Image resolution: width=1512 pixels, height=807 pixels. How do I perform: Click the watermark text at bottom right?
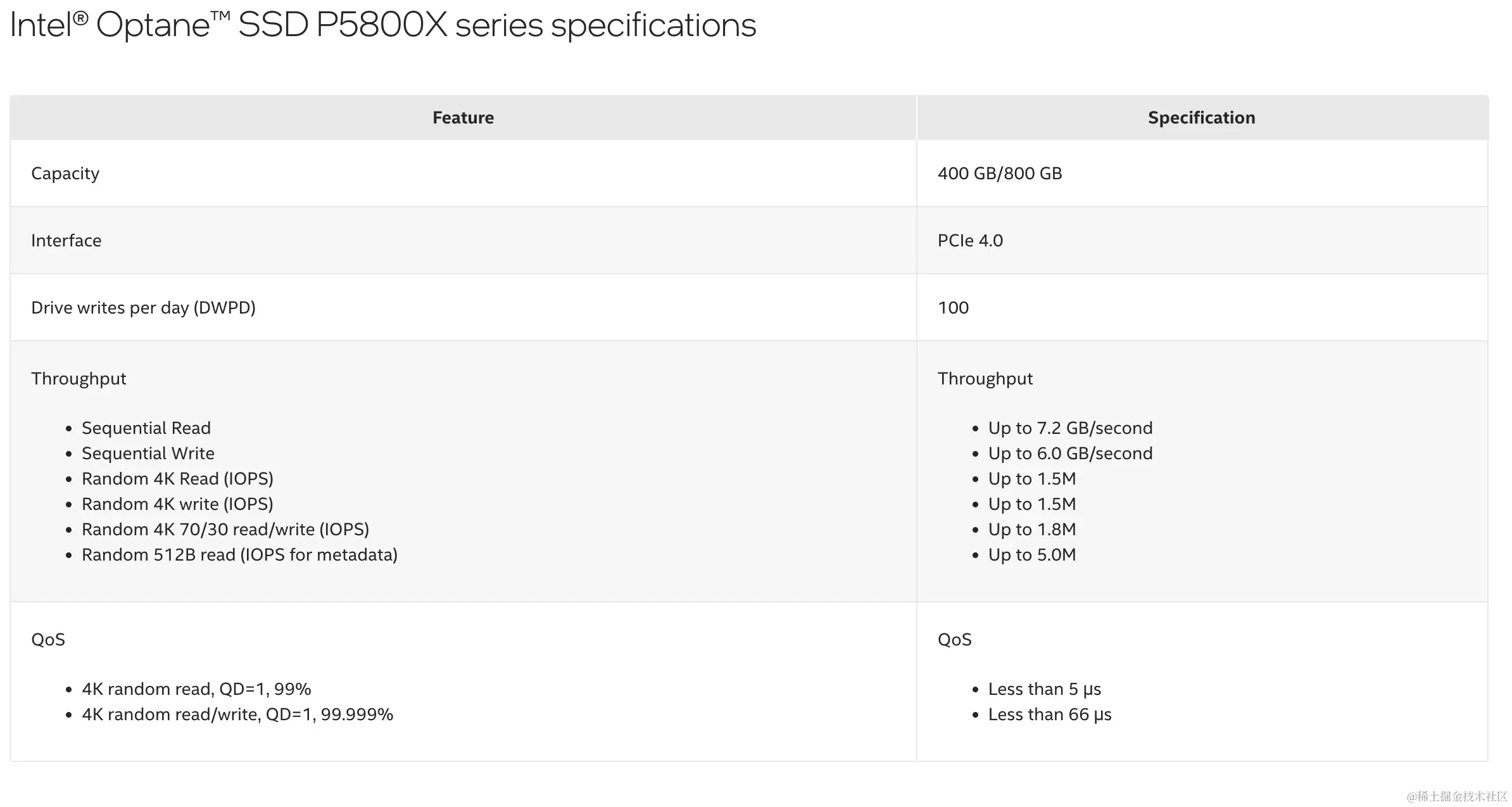click(1456, 796)
